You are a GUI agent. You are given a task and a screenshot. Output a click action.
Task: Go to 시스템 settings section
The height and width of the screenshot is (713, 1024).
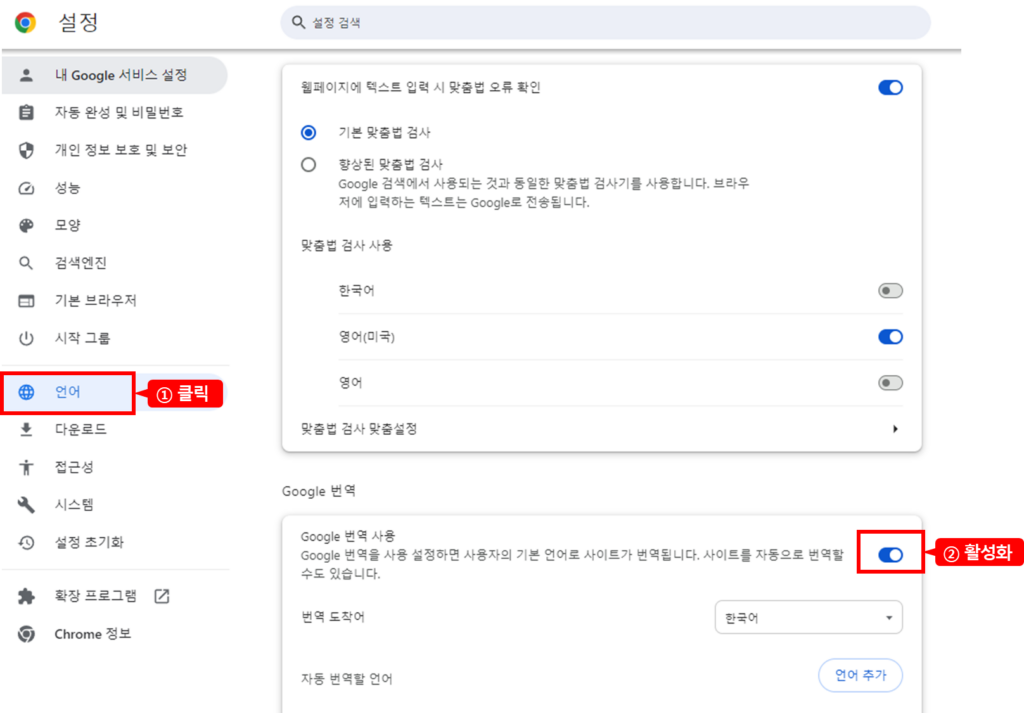coord(74,505)
